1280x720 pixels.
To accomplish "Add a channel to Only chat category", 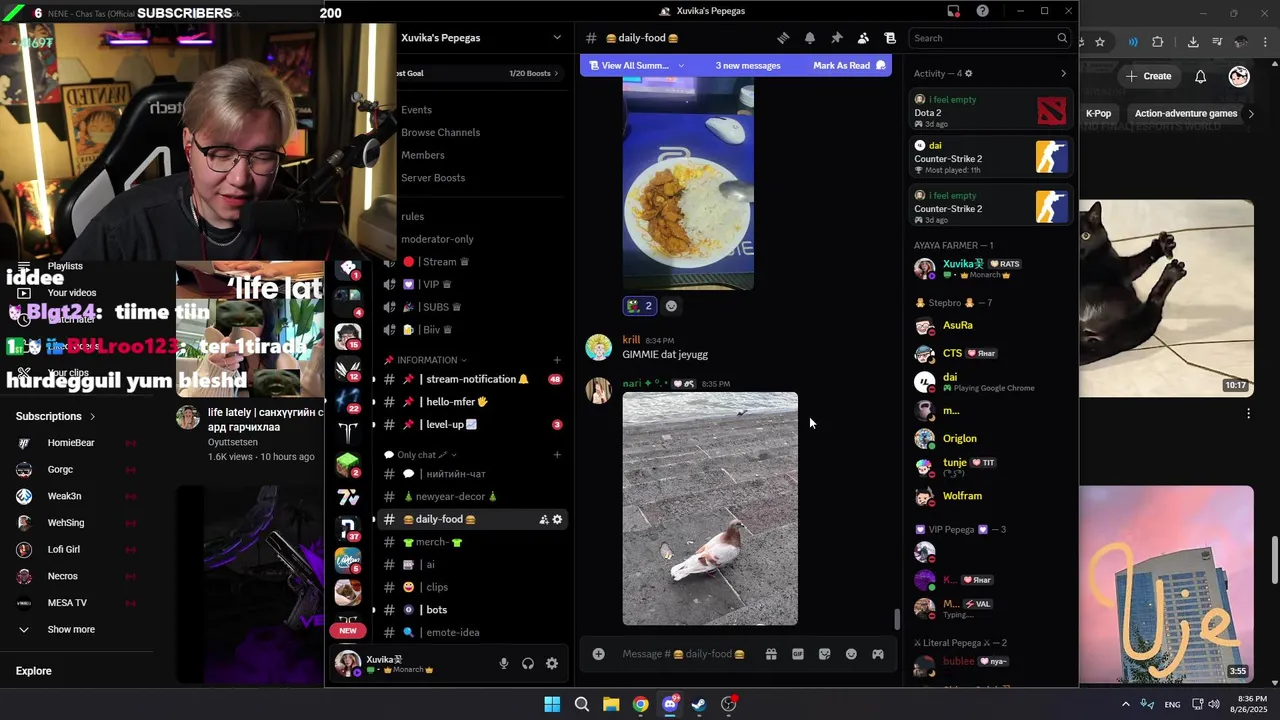I will tap(557, 455).
